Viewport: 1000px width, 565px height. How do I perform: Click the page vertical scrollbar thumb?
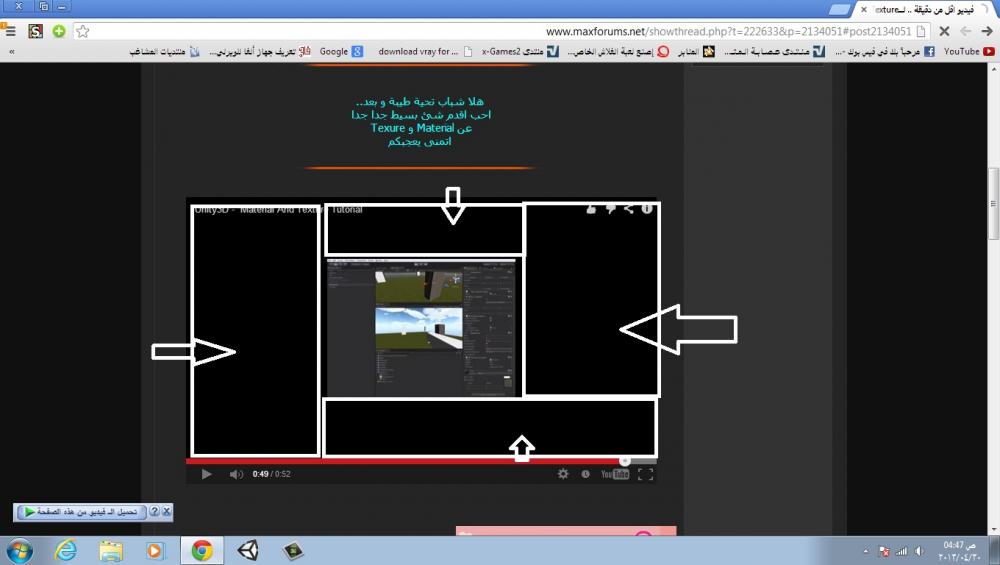tap(993, 204)
